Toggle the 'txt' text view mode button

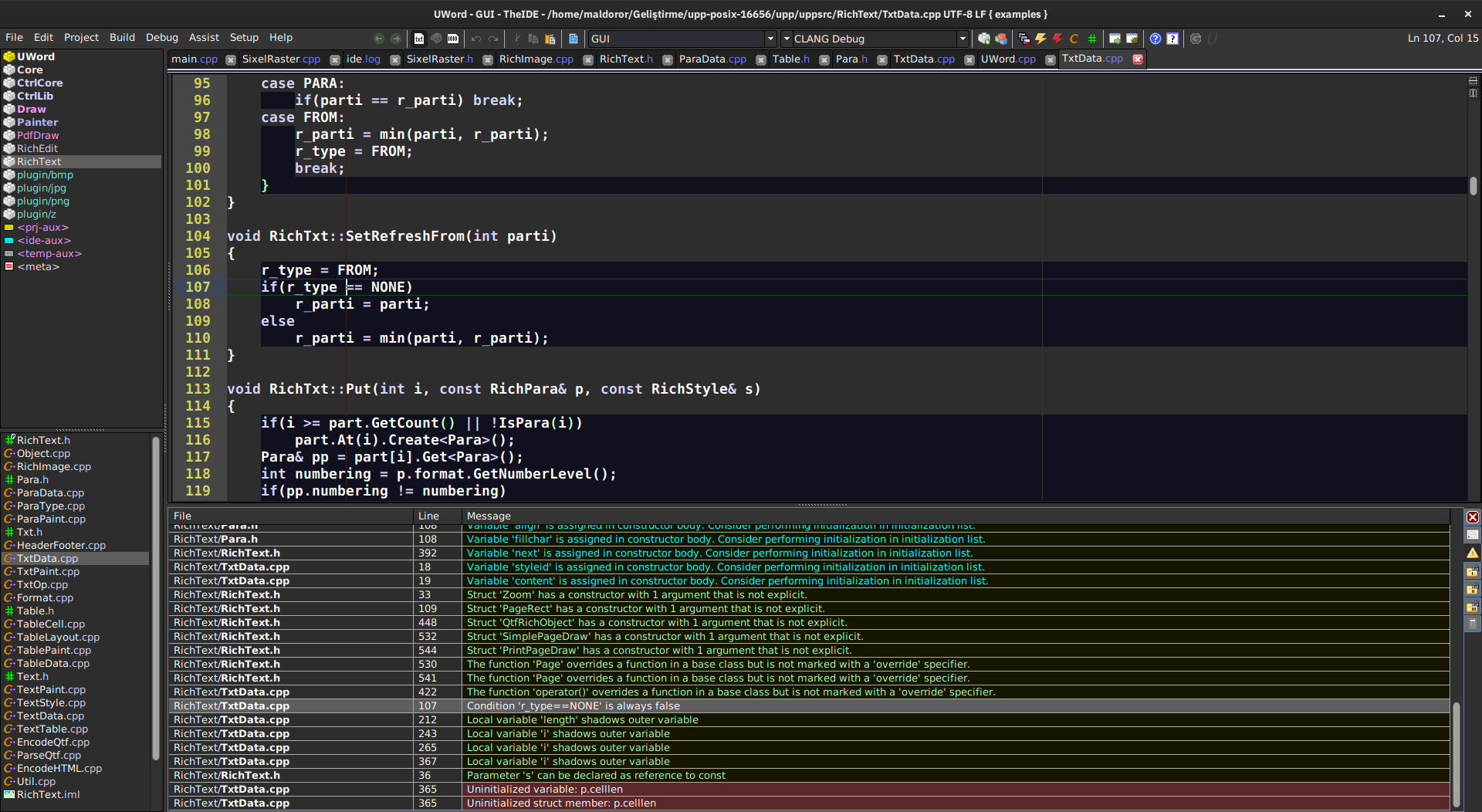point(419,39)
